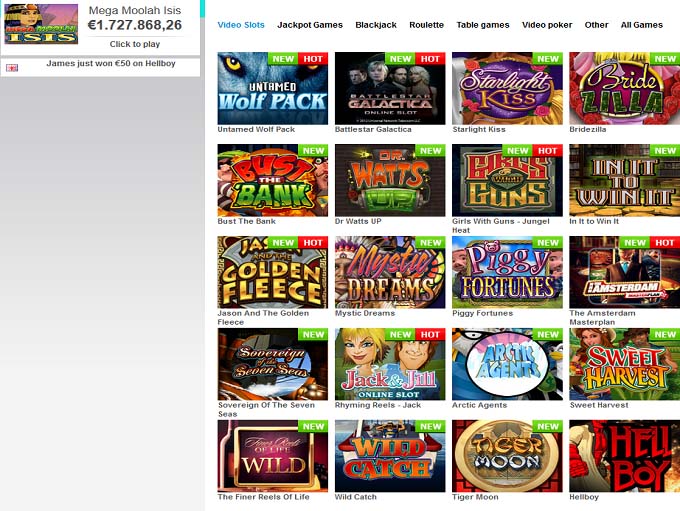Open the Blackjack category tab
The width and height of the screenshot is (680, 511).
pyautogui.click(x=376, y=25)
